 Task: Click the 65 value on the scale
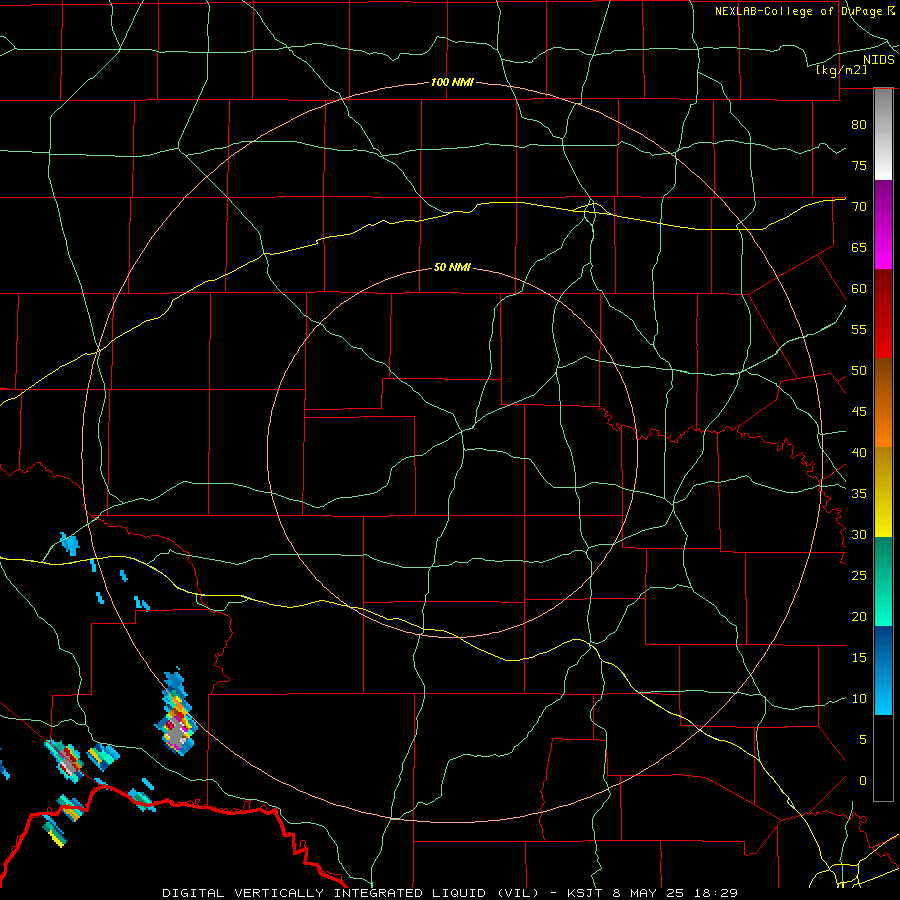[x=859, y=247]
